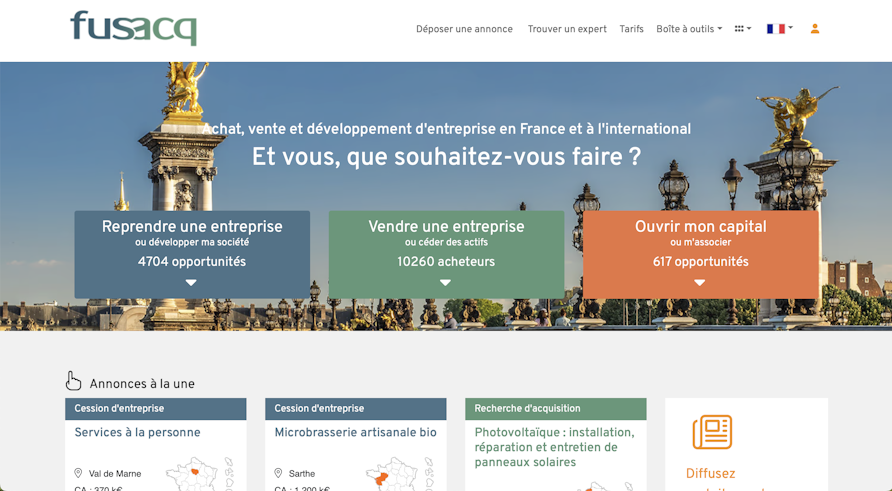Open Services à la personne listing
This screenshot has height=491, width=892.
pyautogui.click(x=137, y=432)
